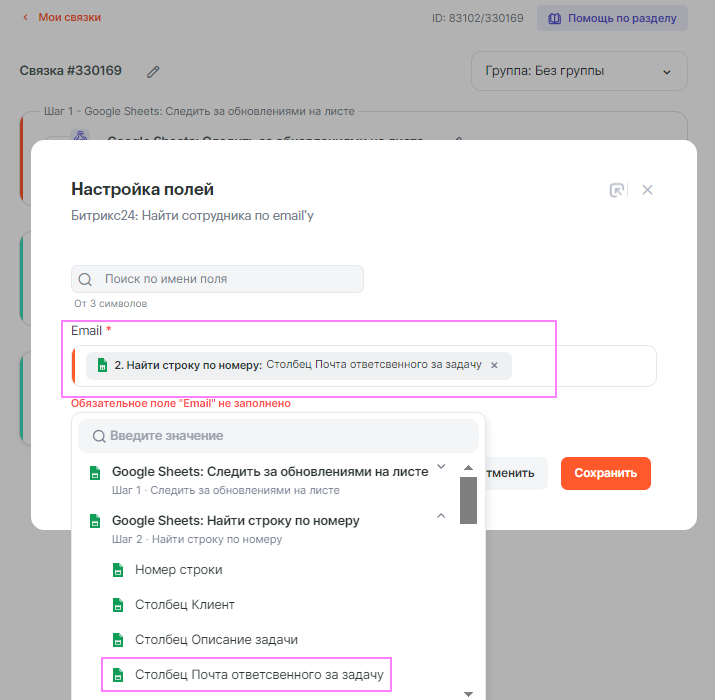This screenshot has width=715, height=700.
Task: Click the pencil icon to rename Связка #330169
Action: click(153, 71)
